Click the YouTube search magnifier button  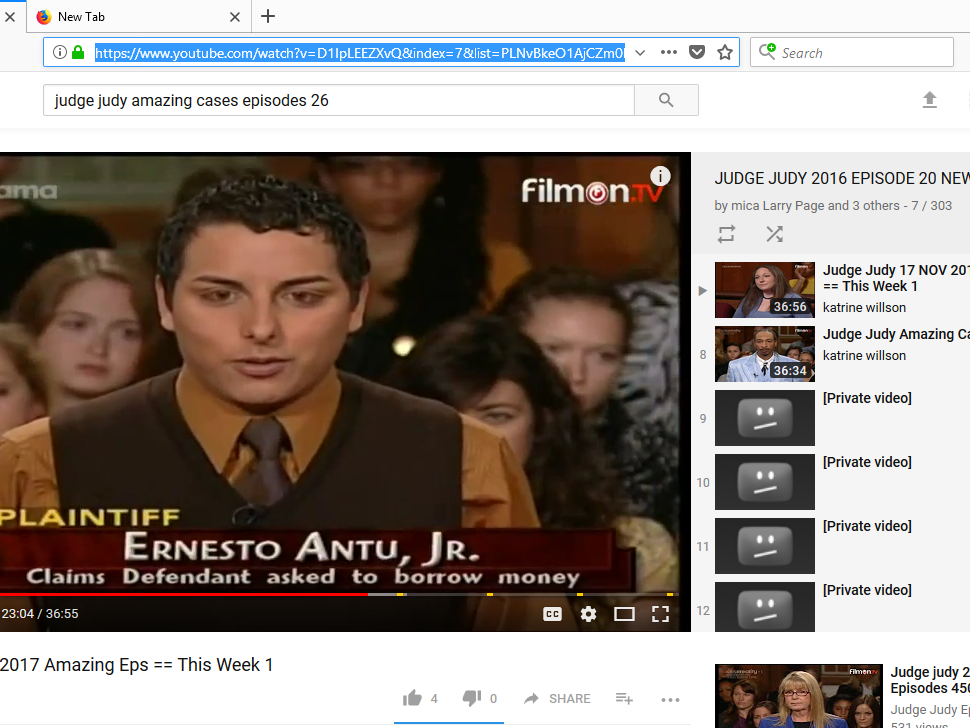(666, 100)
